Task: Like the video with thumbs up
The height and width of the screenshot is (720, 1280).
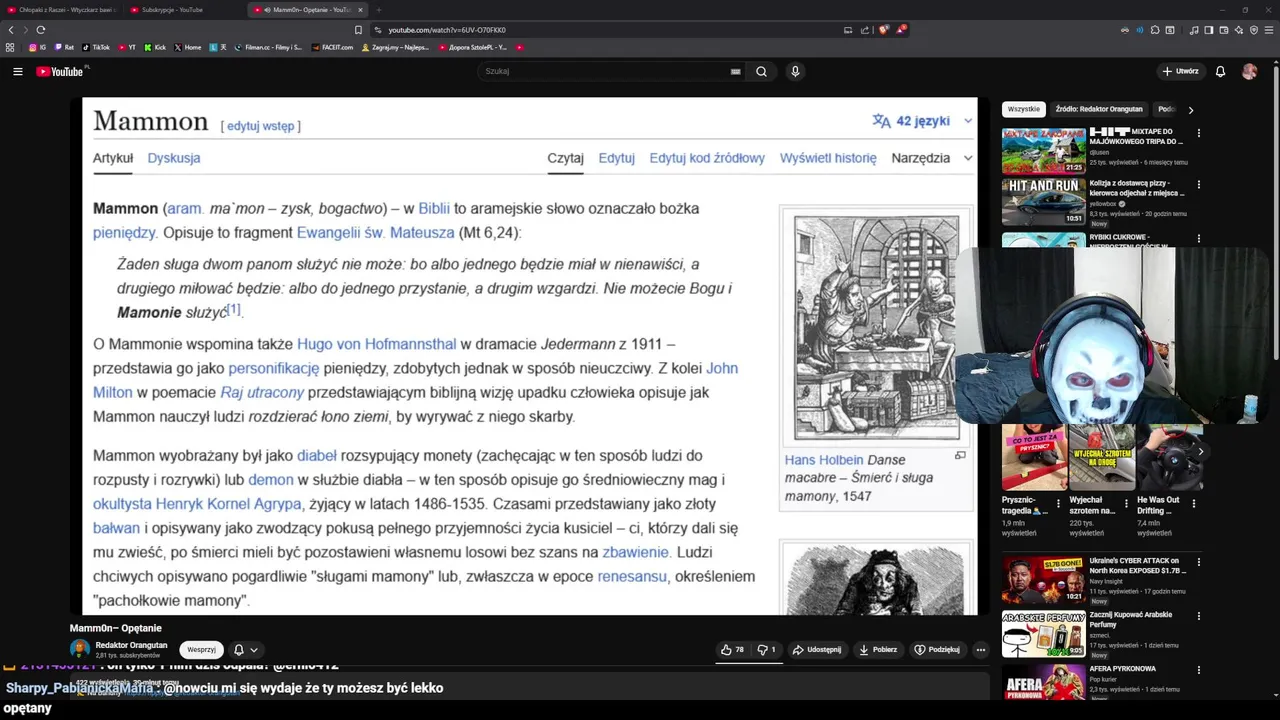Action: point(733,650)
